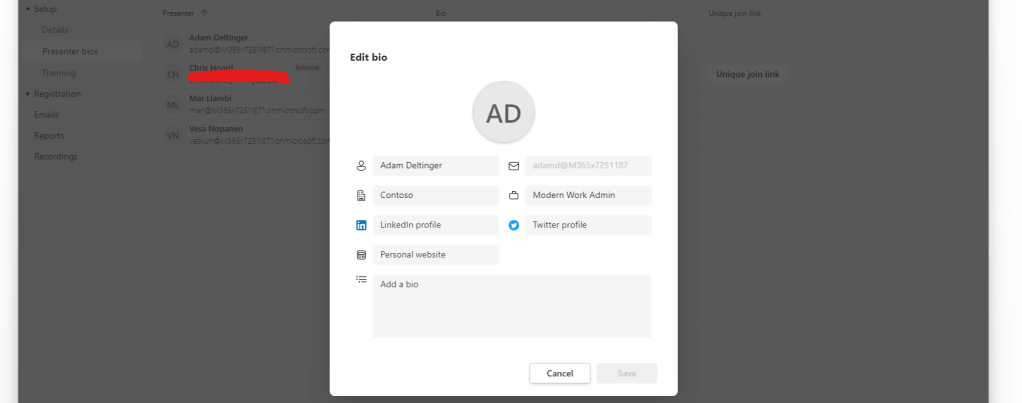Viewport: 1022px width, 403px height.
Task: Click the Twitter bird icon
Action: click(x=514, y=225)
